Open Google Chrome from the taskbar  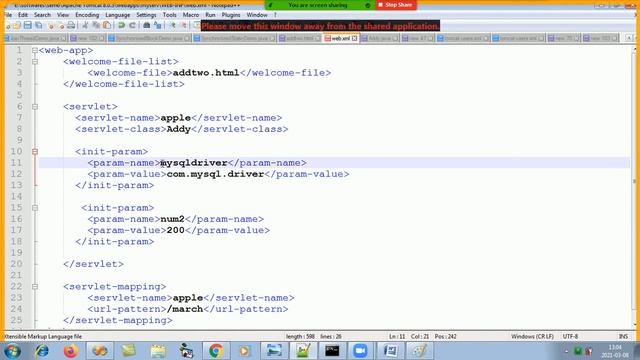[216, 351]
